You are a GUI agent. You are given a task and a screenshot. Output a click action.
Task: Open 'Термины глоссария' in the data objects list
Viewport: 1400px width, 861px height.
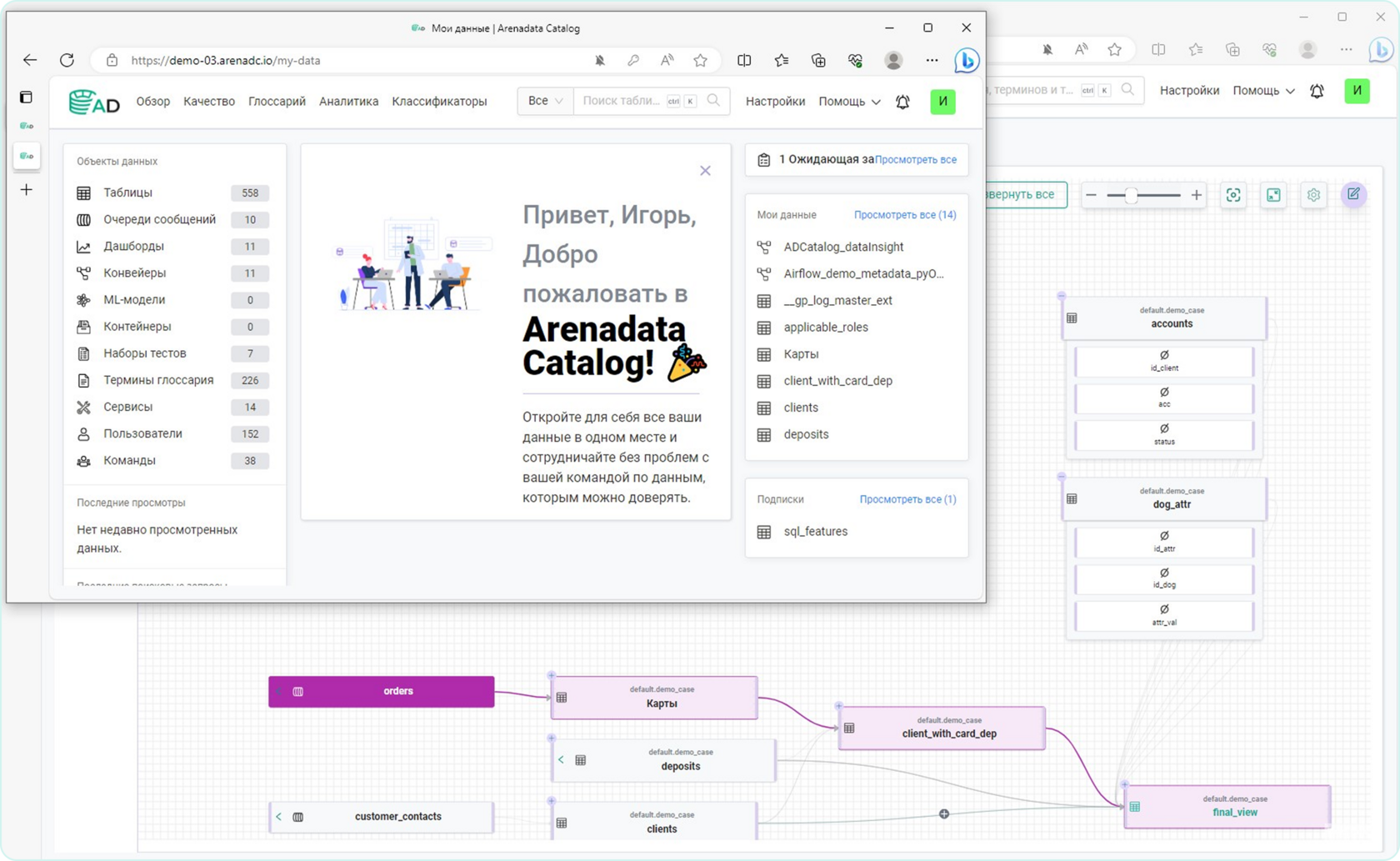173,380
